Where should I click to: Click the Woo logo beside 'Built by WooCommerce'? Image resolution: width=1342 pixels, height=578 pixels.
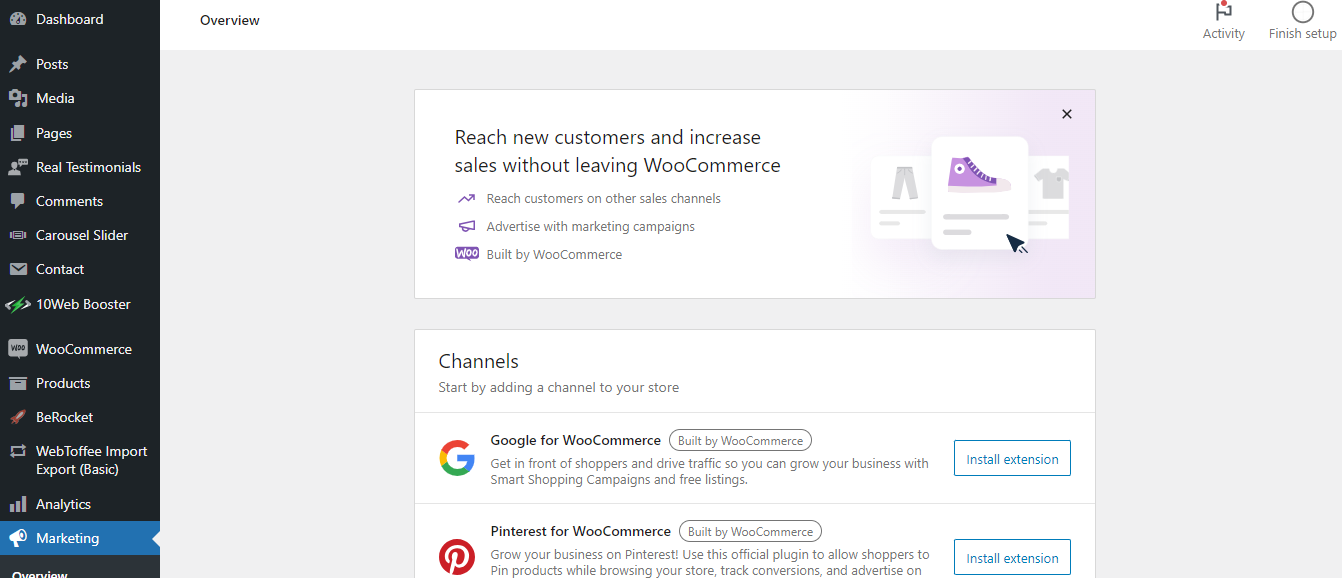tap(467, 254)
